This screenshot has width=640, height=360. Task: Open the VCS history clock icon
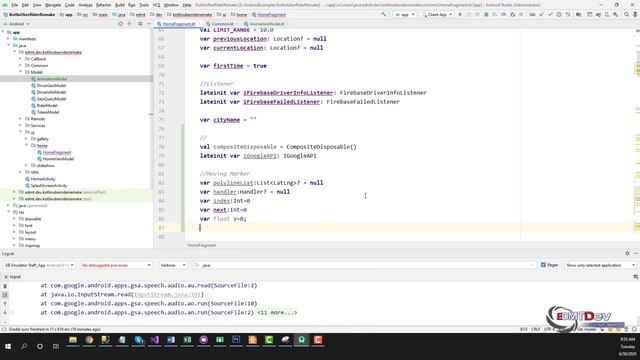(559, 15)
